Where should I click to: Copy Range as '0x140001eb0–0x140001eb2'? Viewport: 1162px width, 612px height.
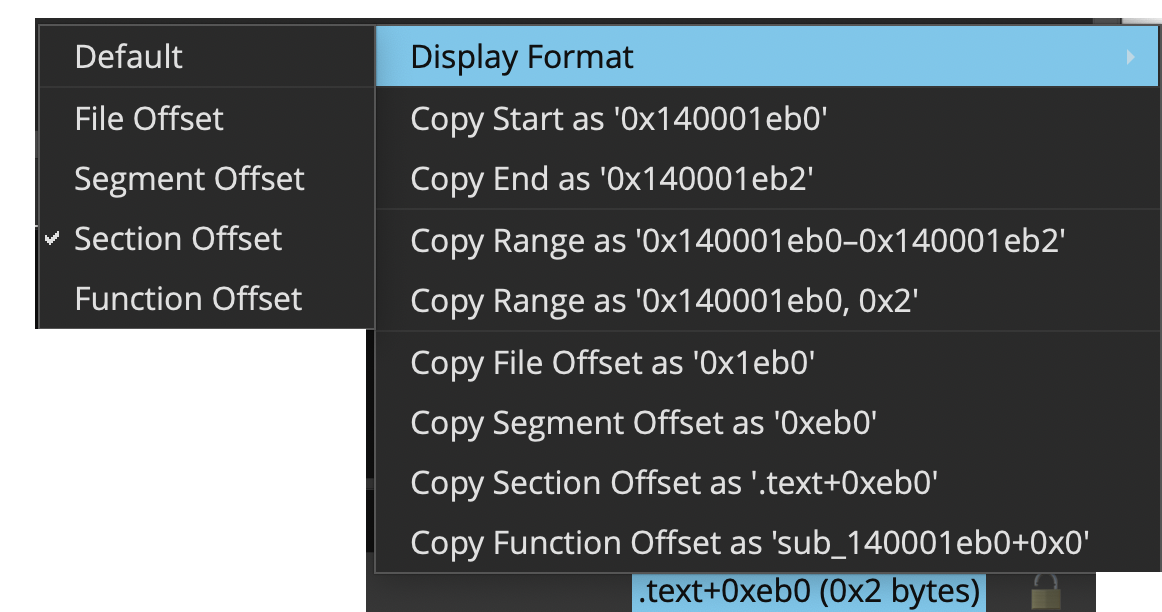click(x=766, y=241)
